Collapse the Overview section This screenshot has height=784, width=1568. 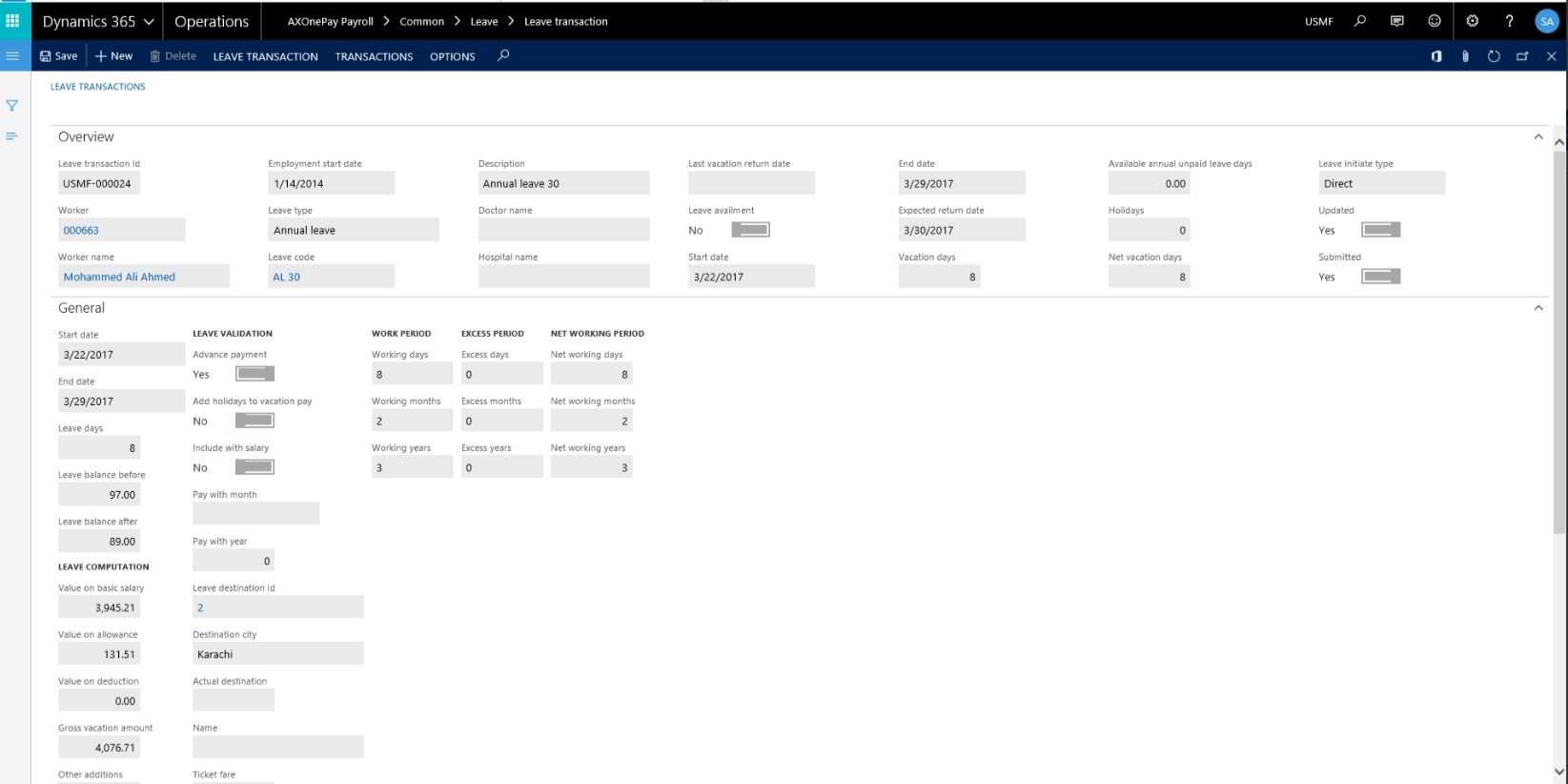(1537, 137)
